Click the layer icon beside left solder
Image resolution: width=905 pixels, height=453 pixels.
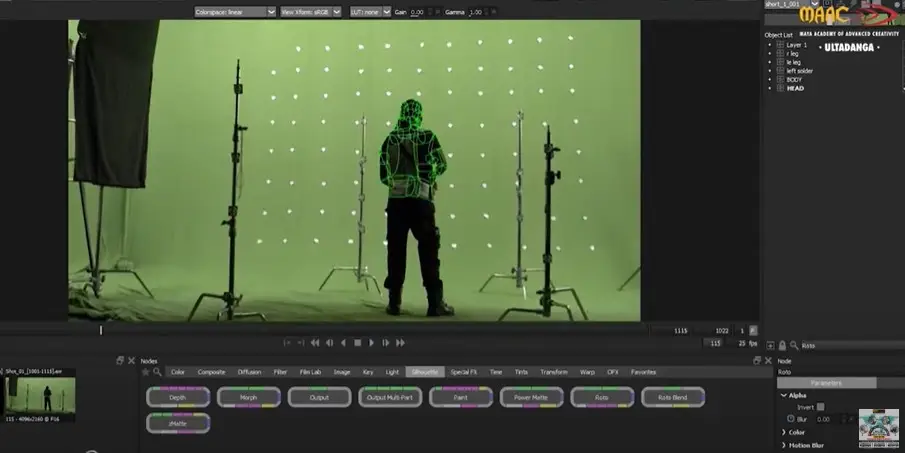tap(780, 71)
